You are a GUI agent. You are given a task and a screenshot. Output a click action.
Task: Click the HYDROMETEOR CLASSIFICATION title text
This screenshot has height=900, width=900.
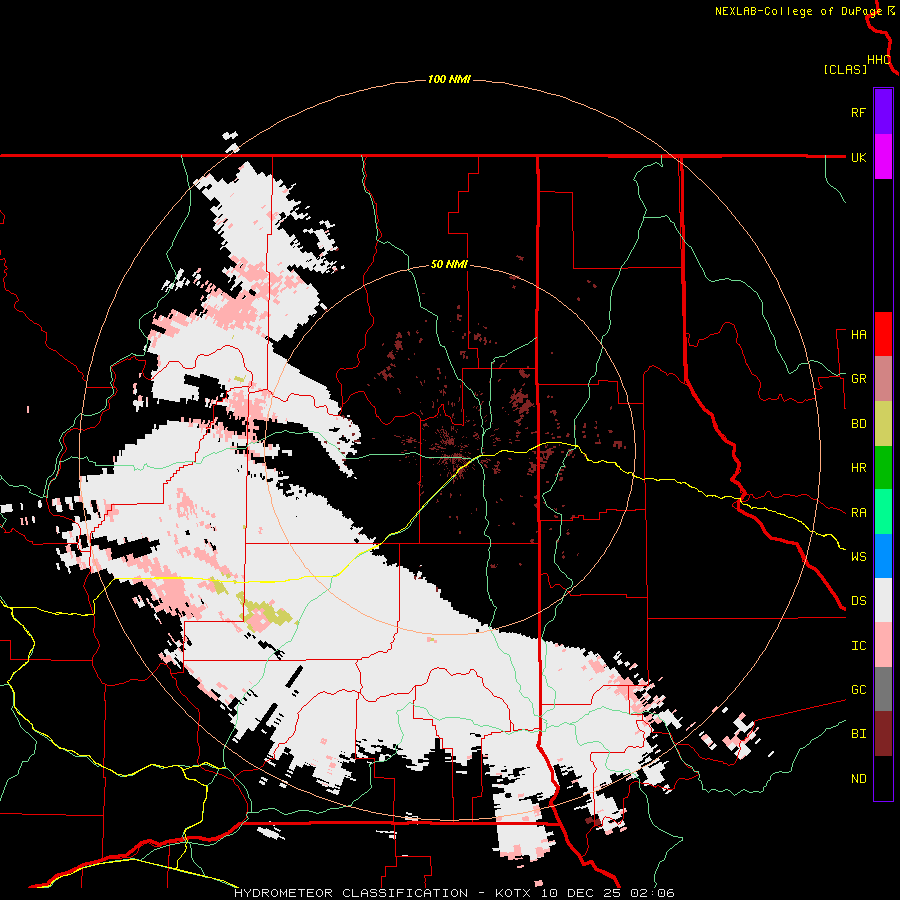pyautogui.click(x=351, y=893)
